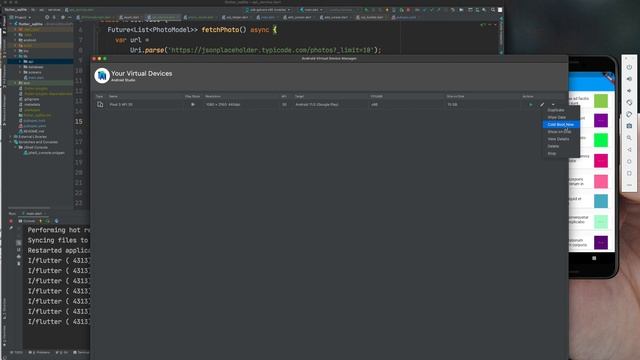Launch the Pixel 3 AVD with the green play icon
This screenshot has height=360, width=640.
click(531, 104)
